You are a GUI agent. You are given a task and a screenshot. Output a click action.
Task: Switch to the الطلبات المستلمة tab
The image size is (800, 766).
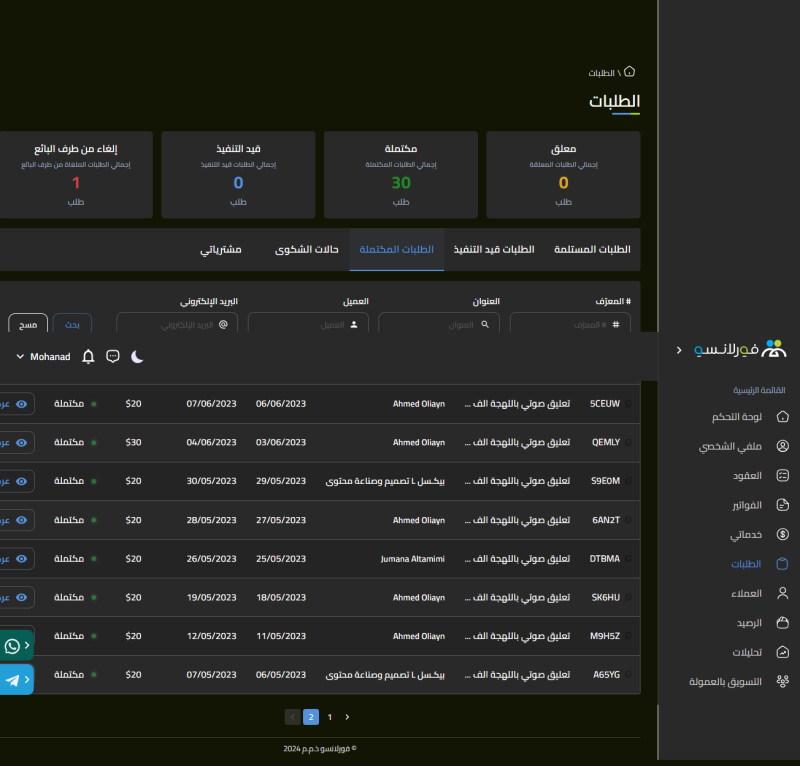point(592,249)
